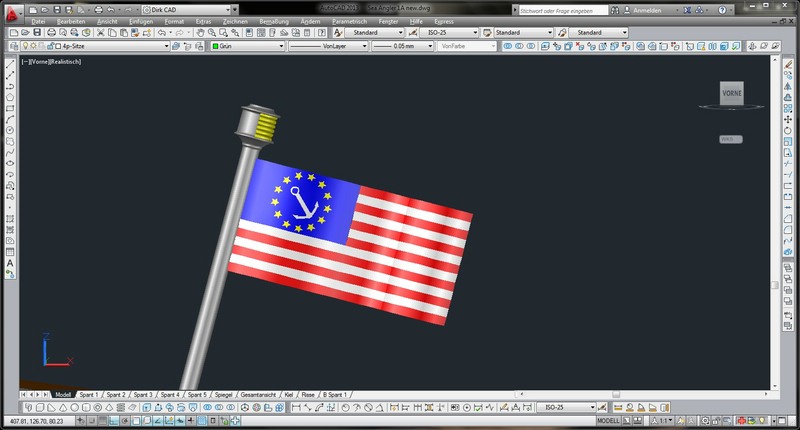Toggle Snap mode in status bar

point(92,421)
